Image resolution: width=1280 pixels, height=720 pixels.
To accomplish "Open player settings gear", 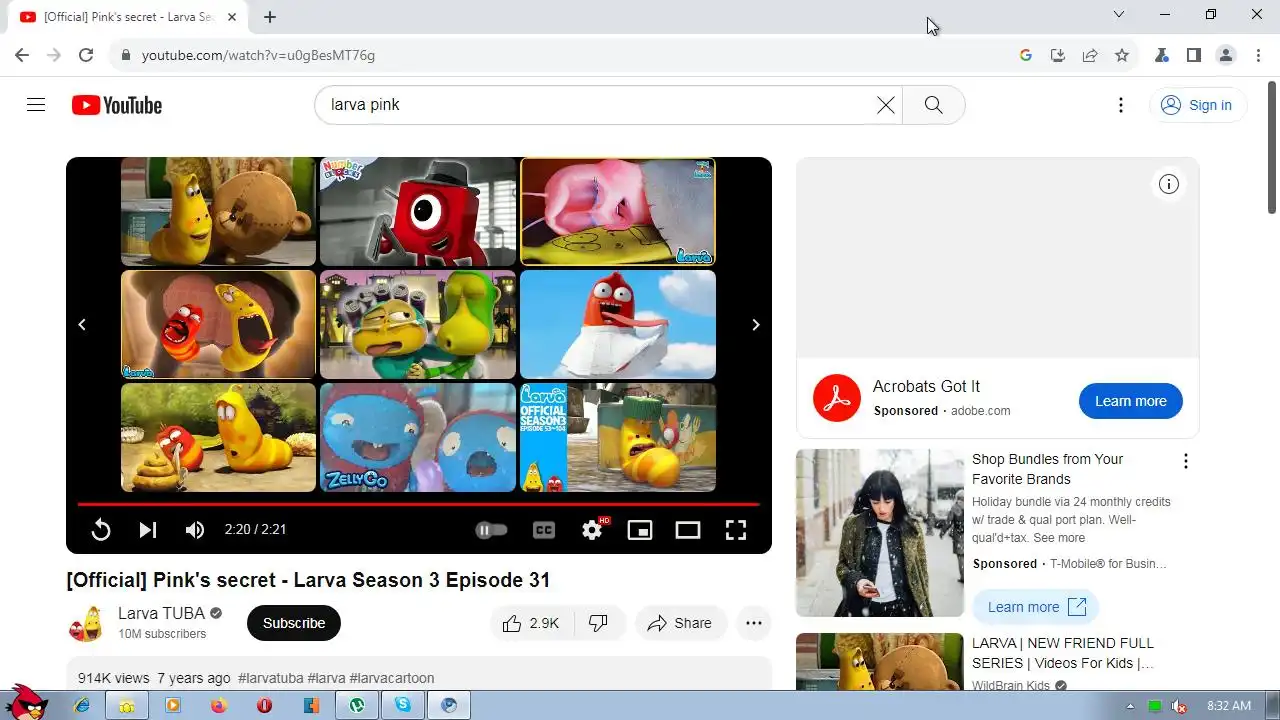I will point(593,530).
